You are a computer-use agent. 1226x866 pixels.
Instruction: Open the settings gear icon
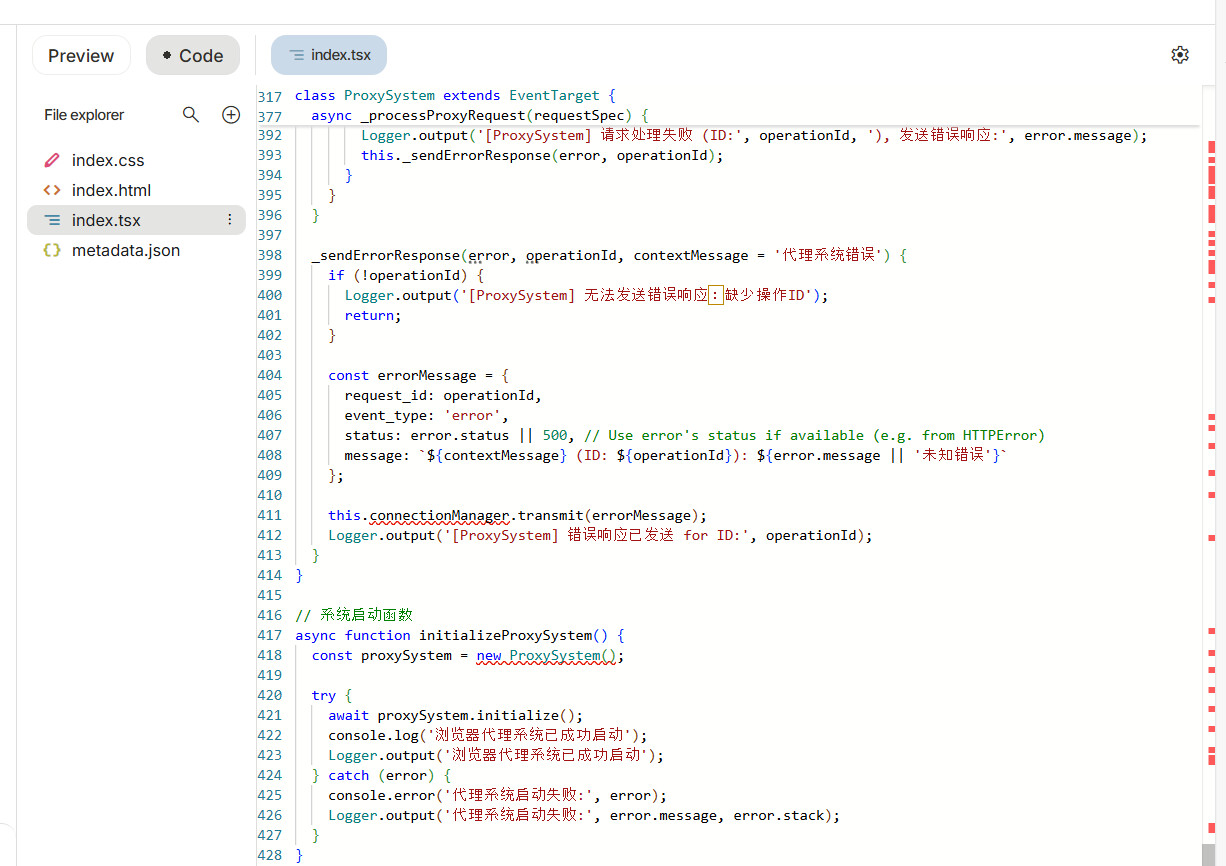[x=1180, y=55]
